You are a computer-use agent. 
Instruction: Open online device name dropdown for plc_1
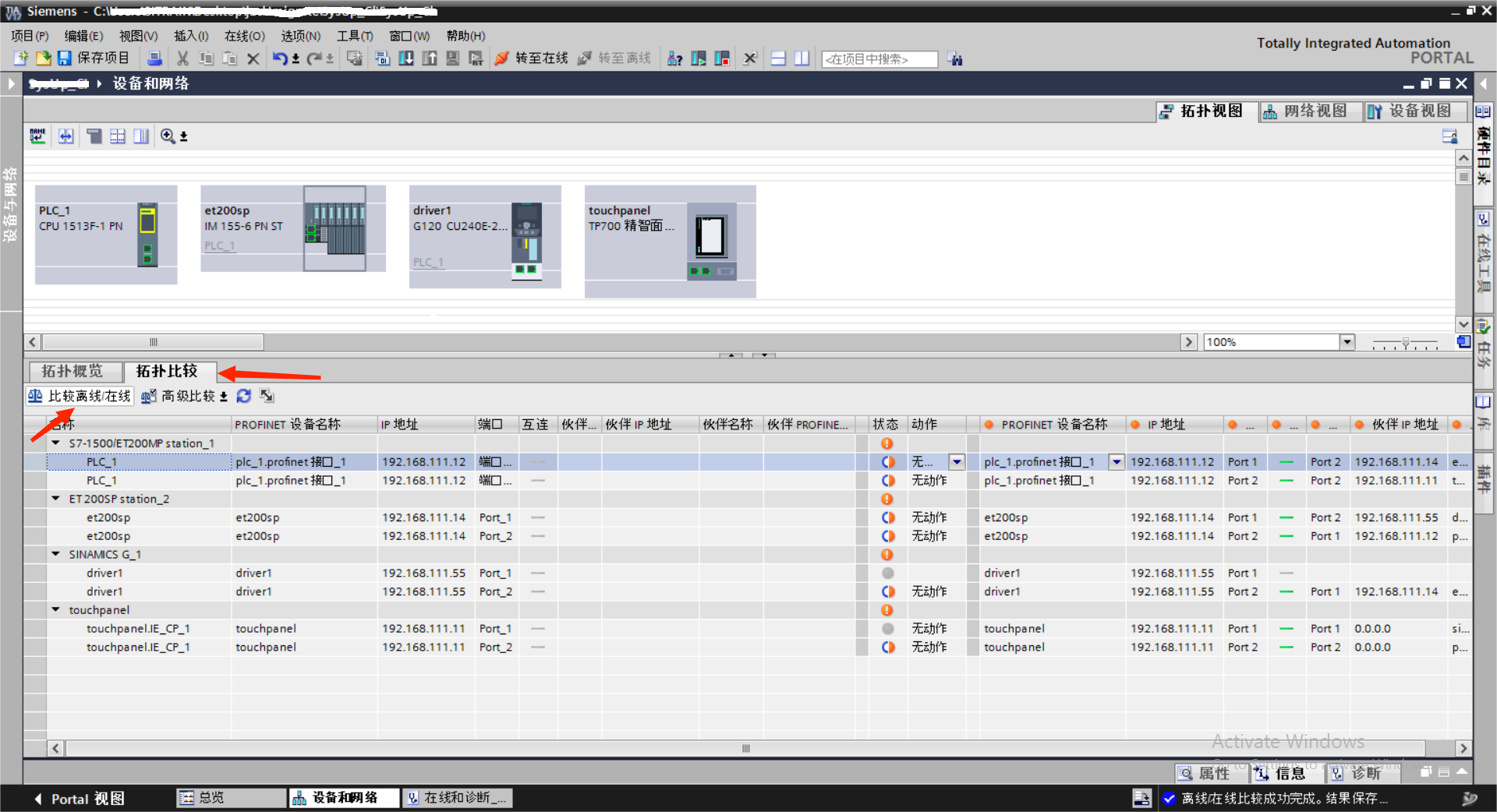(x=1117, y=462)
